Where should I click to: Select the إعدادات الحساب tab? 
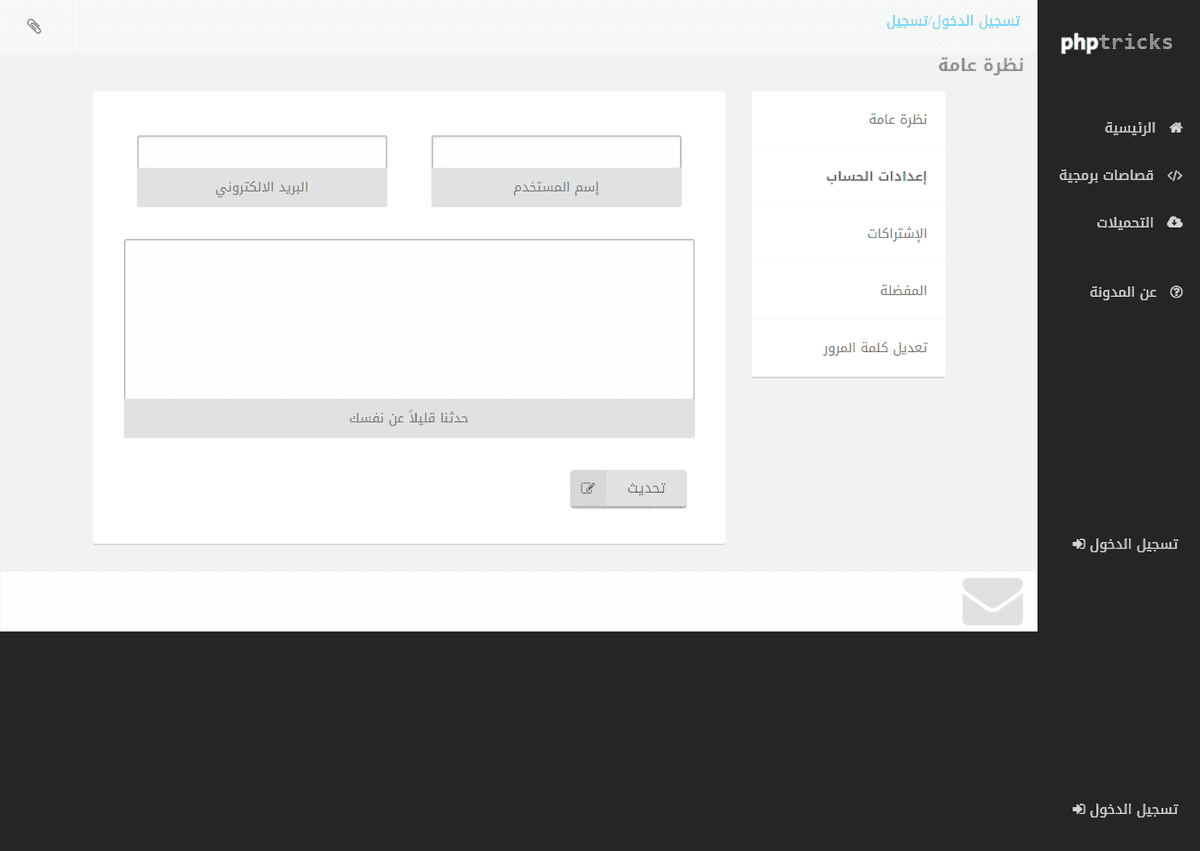(x=848, y=177)
